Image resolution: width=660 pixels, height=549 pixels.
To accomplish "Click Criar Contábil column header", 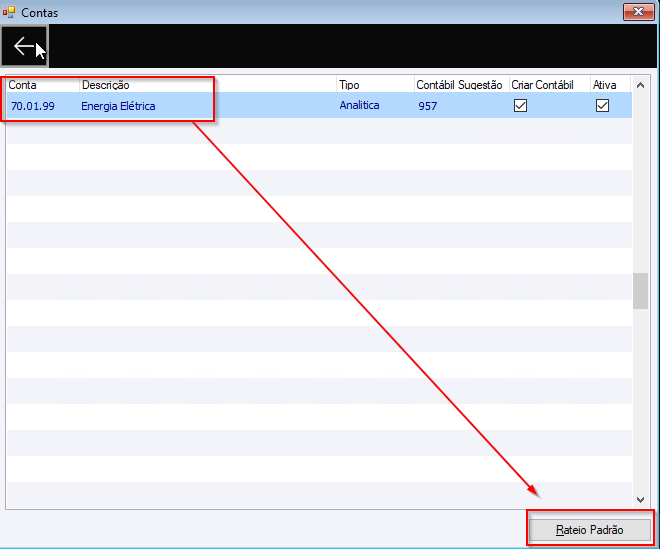I will coord(549,85).
